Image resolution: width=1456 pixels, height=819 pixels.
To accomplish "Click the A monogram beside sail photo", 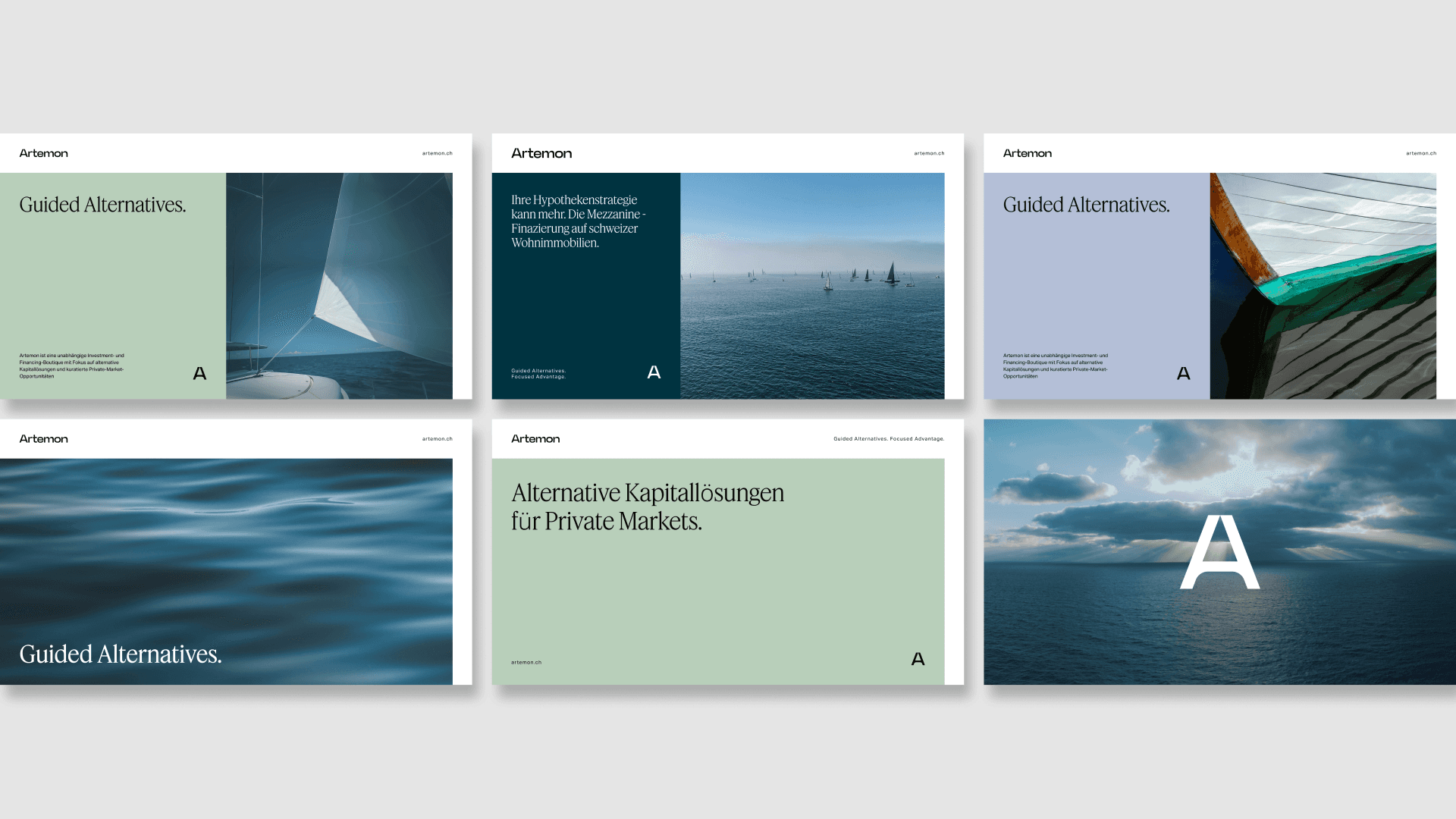I will coord(199,373).
